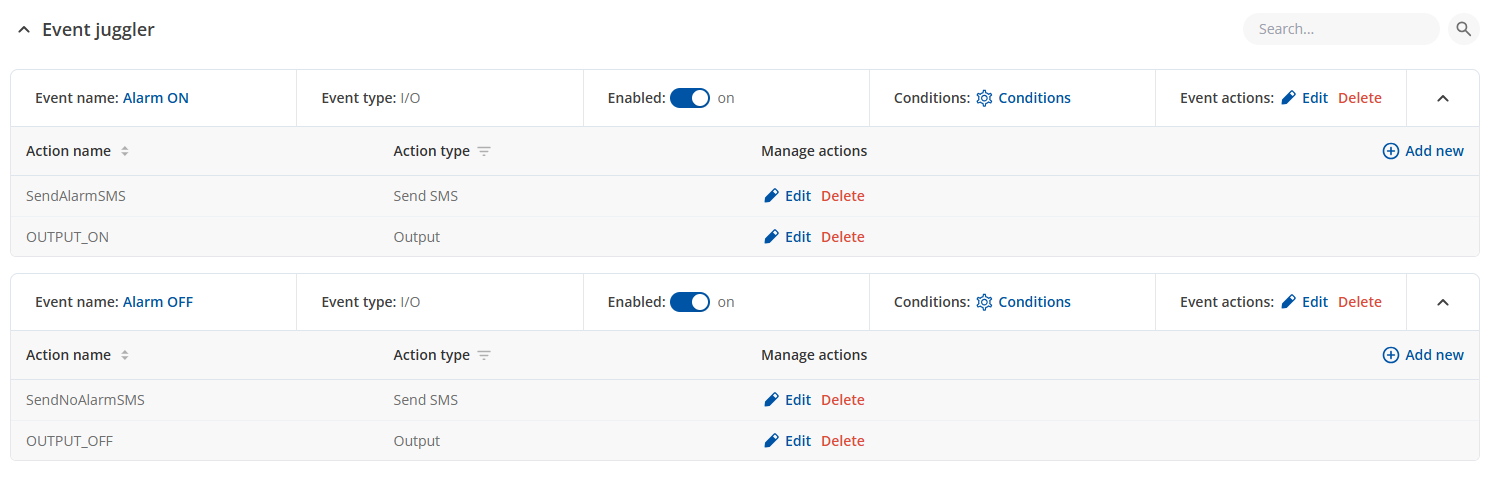Click pencil Edit icon for SendAlarmSMS action
1492x480 pixels.
(771, 196)
